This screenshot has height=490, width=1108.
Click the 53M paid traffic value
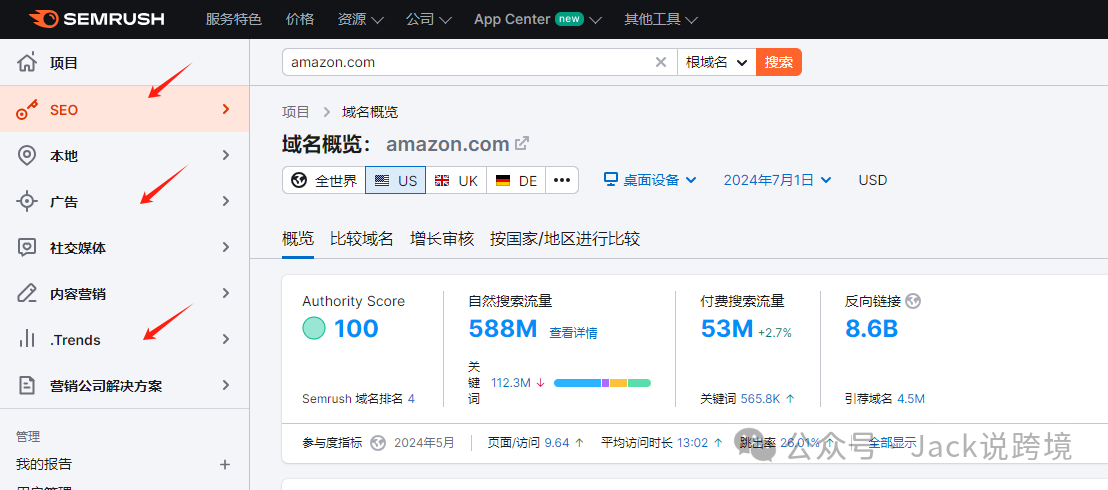[x=727, y=328]
